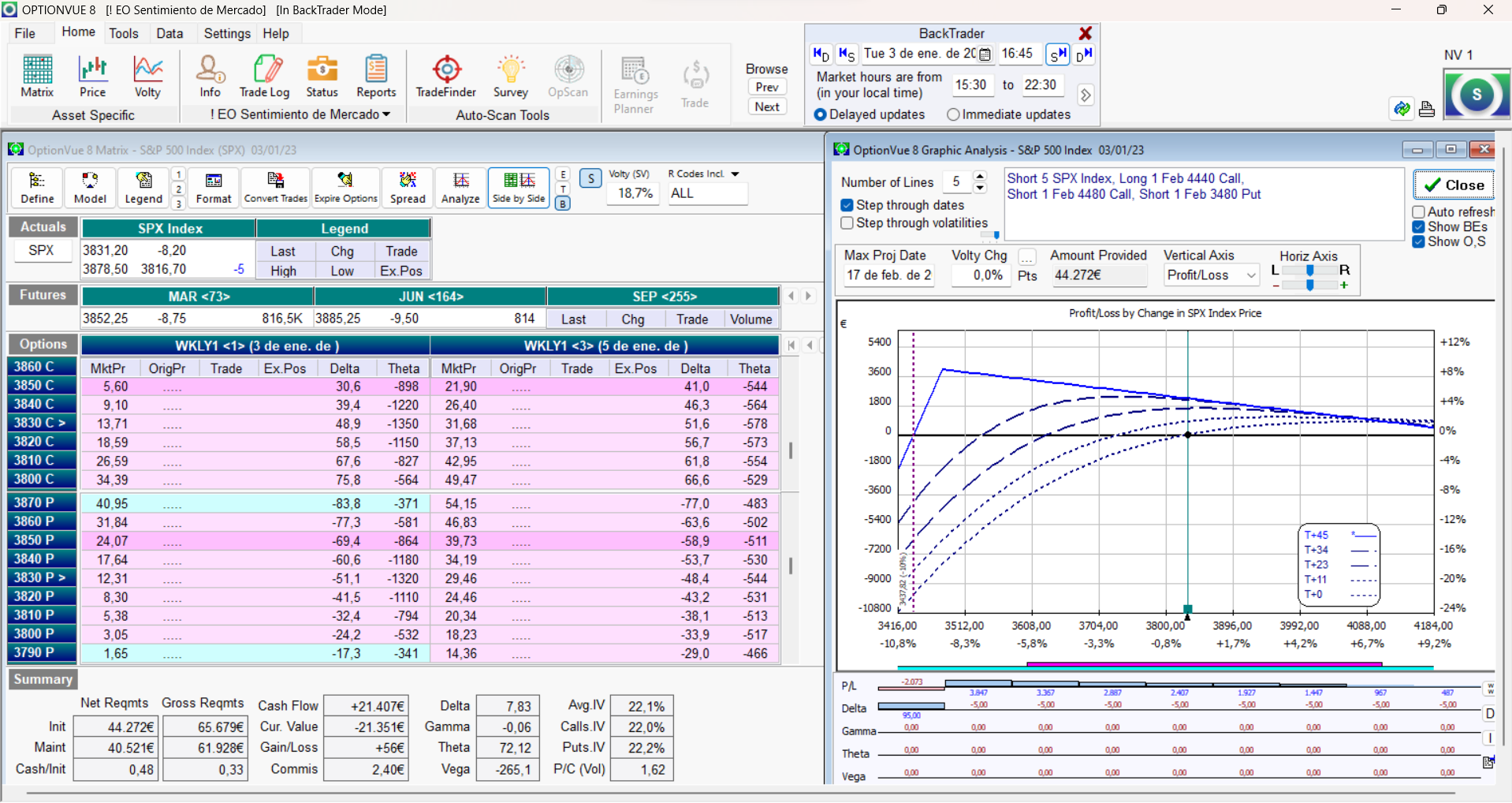The height and width of the screenshot is (803, 1512).
Task: Toggle Step through dates checkbox
Action: pyautogui.click(x=847, y=205)
